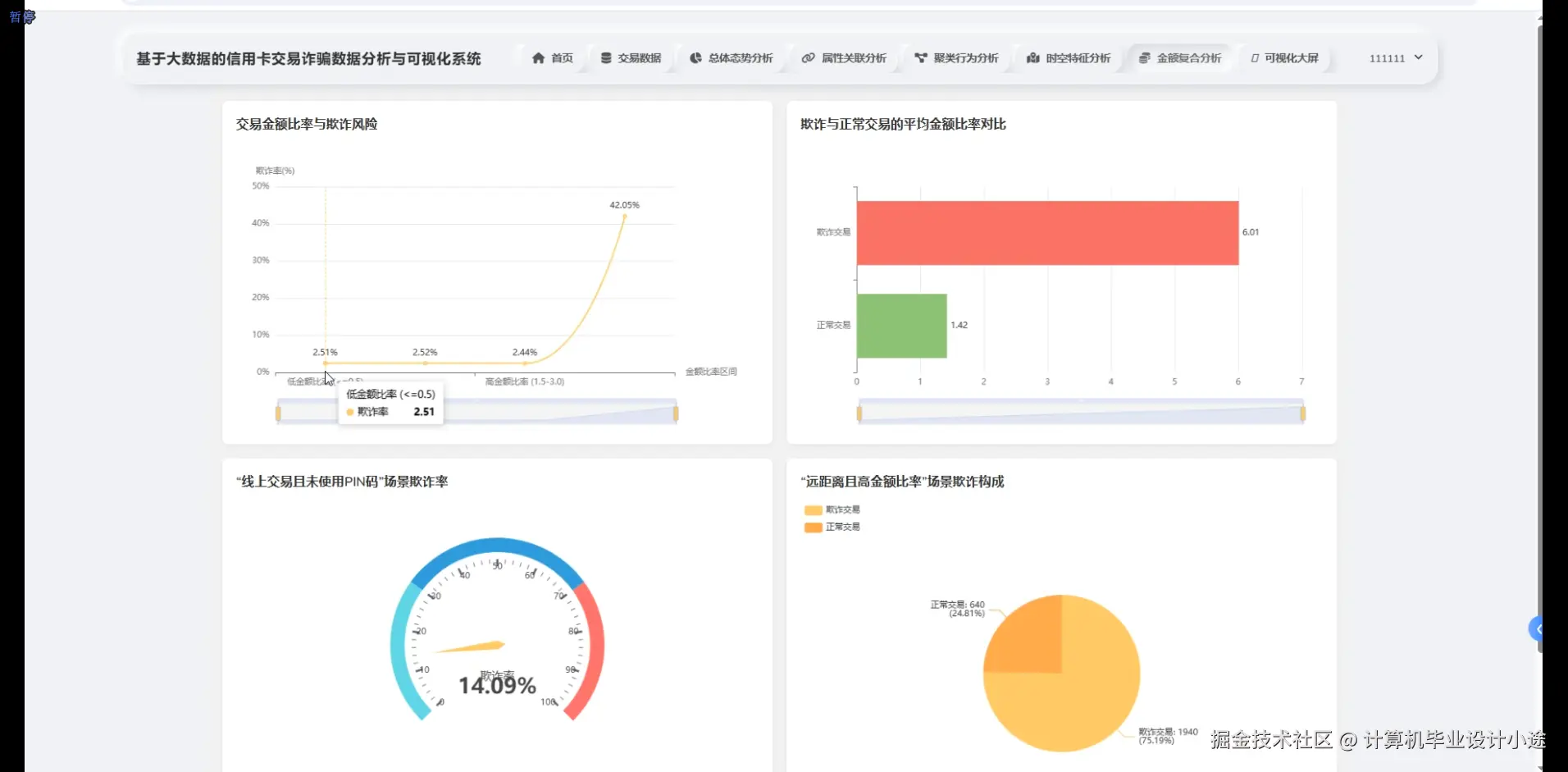The width and height of the screenshot is (1568, 772).
Task: Switch to 聚类行为分析 tab
Action: pos(956,58)
